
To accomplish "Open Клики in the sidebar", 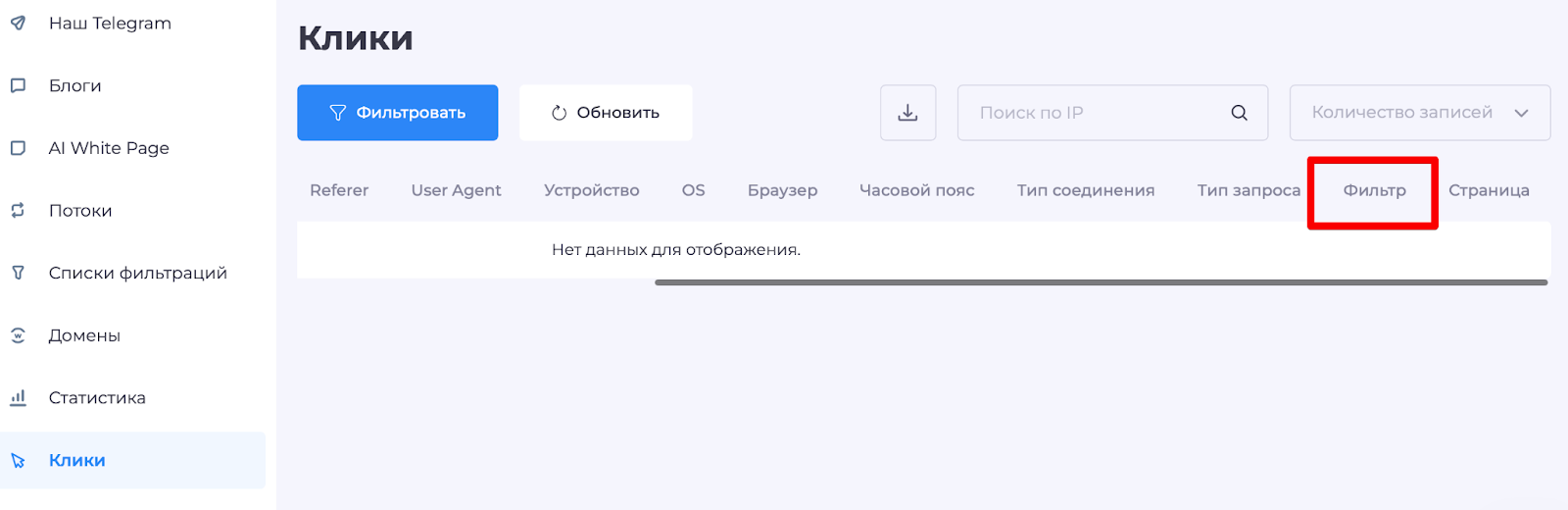I will coord(77,460).
